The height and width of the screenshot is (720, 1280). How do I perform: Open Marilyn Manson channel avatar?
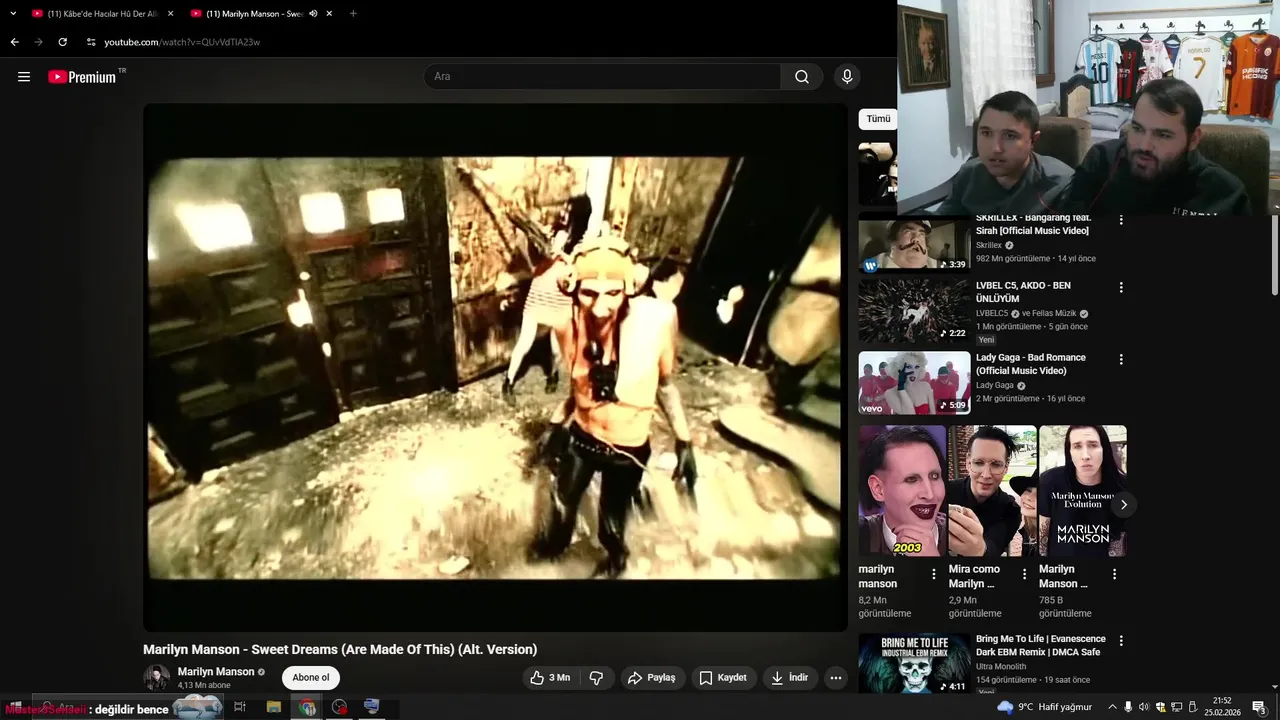tap(156, 677)
